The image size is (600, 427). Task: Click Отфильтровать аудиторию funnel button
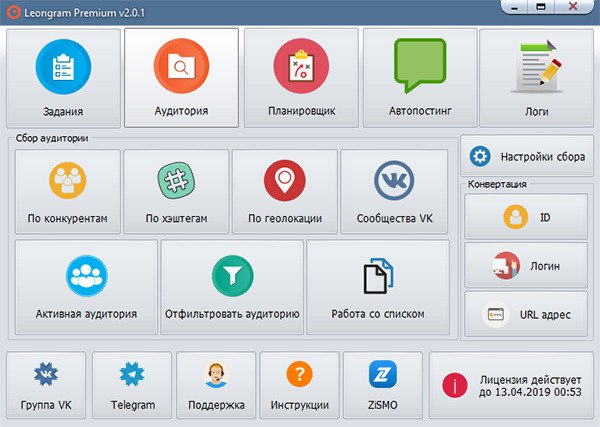pyautogui.click(x=232, y=287)
